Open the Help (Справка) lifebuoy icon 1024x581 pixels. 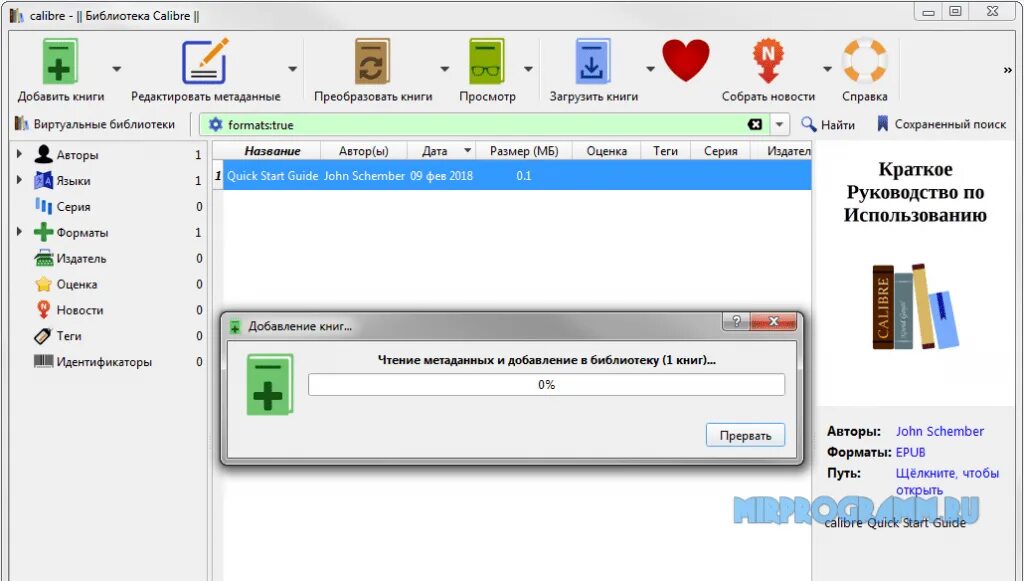[x=864, y=61]
